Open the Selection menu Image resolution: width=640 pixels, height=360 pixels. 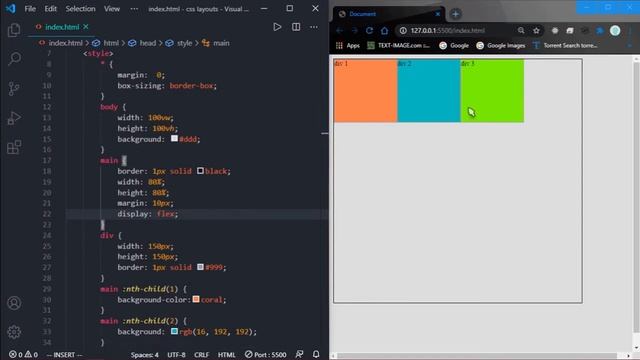pos(80,9)
